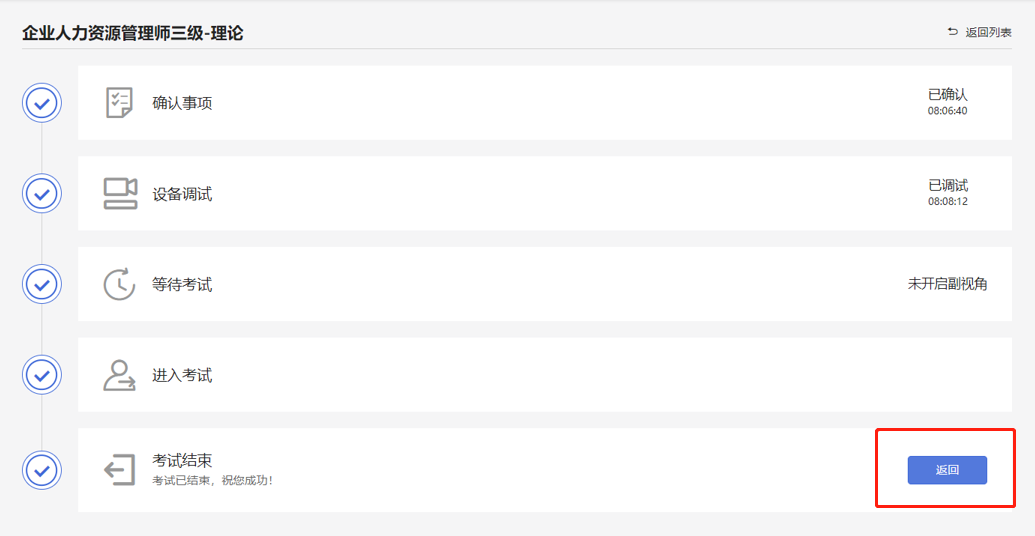Image resolution: width=1035 pixels, height=536 pixels.
Task: Select the 设备调试 step label
Action: pos(182,194)
